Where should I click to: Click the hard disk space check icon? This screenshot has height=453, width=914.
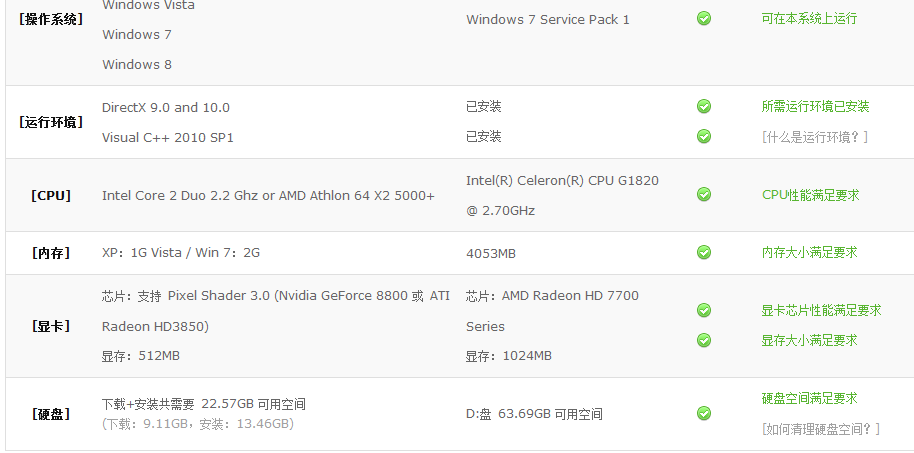pyautogui.click(x=704, y=413)
